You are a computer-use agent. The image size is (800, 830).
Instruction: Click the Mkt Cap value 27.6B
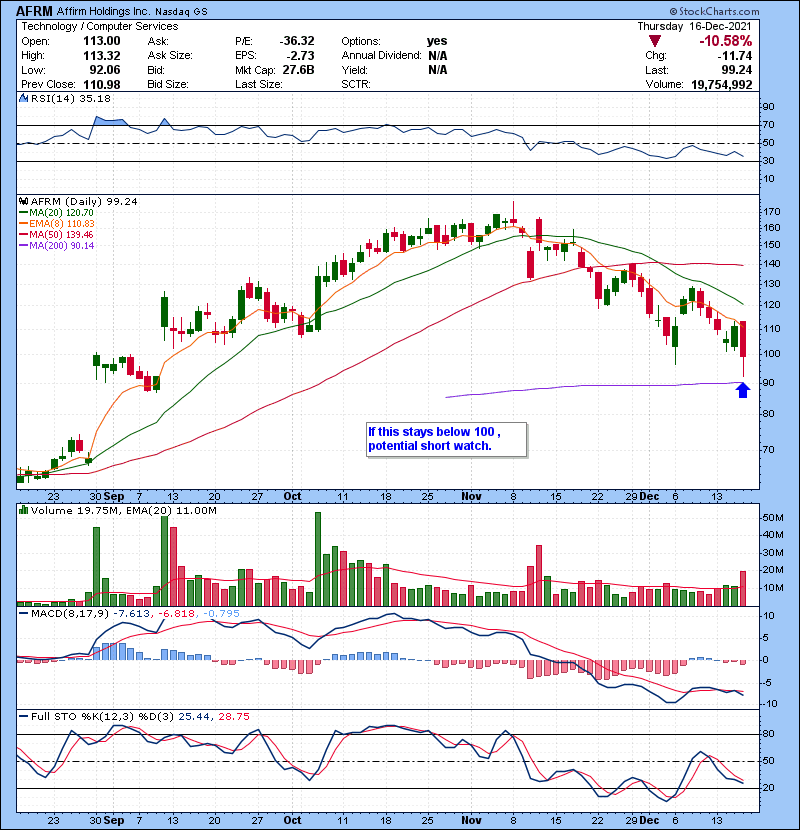[298, 69]
